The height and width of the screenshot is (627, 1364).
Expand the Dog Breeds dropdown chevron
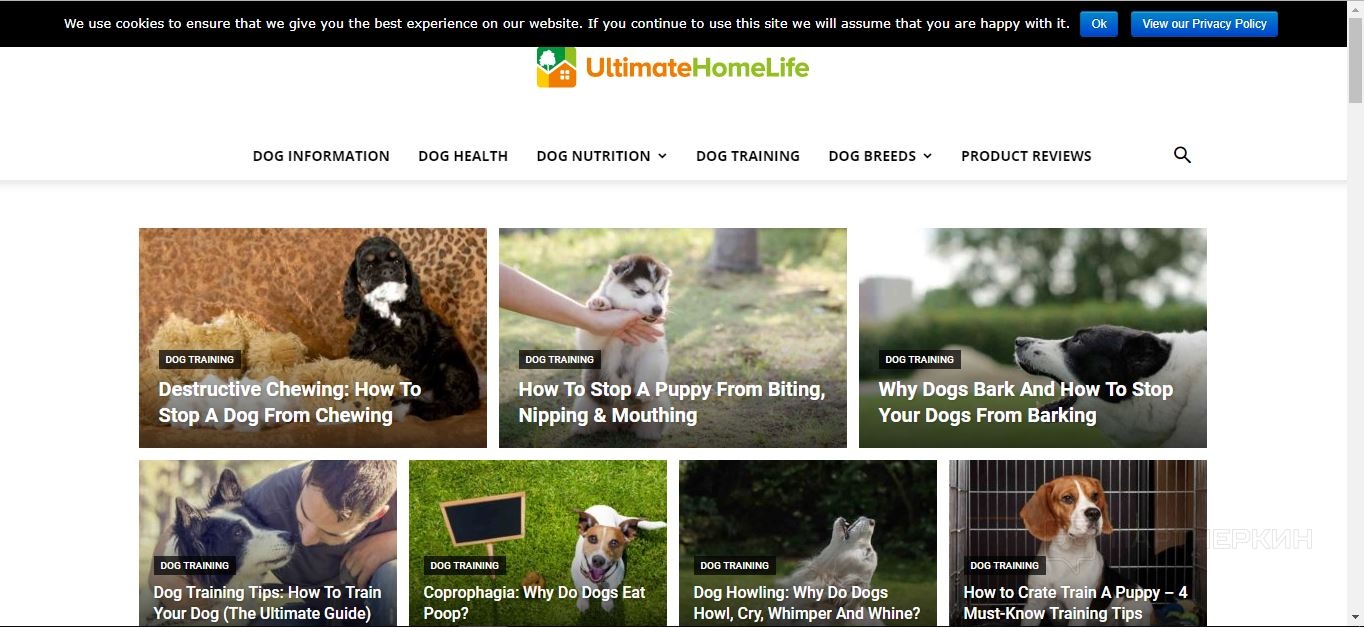(927, 156)
